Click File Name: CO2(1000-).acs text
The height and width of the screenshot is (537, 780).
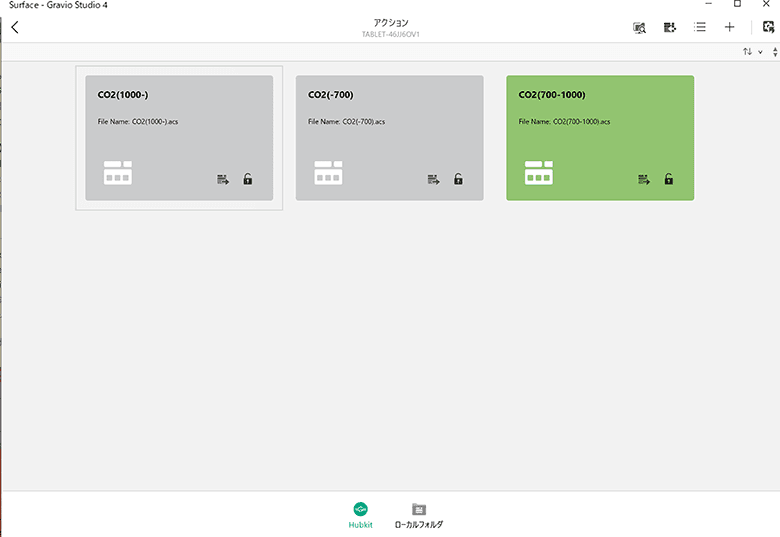click(x=138, y=122)
